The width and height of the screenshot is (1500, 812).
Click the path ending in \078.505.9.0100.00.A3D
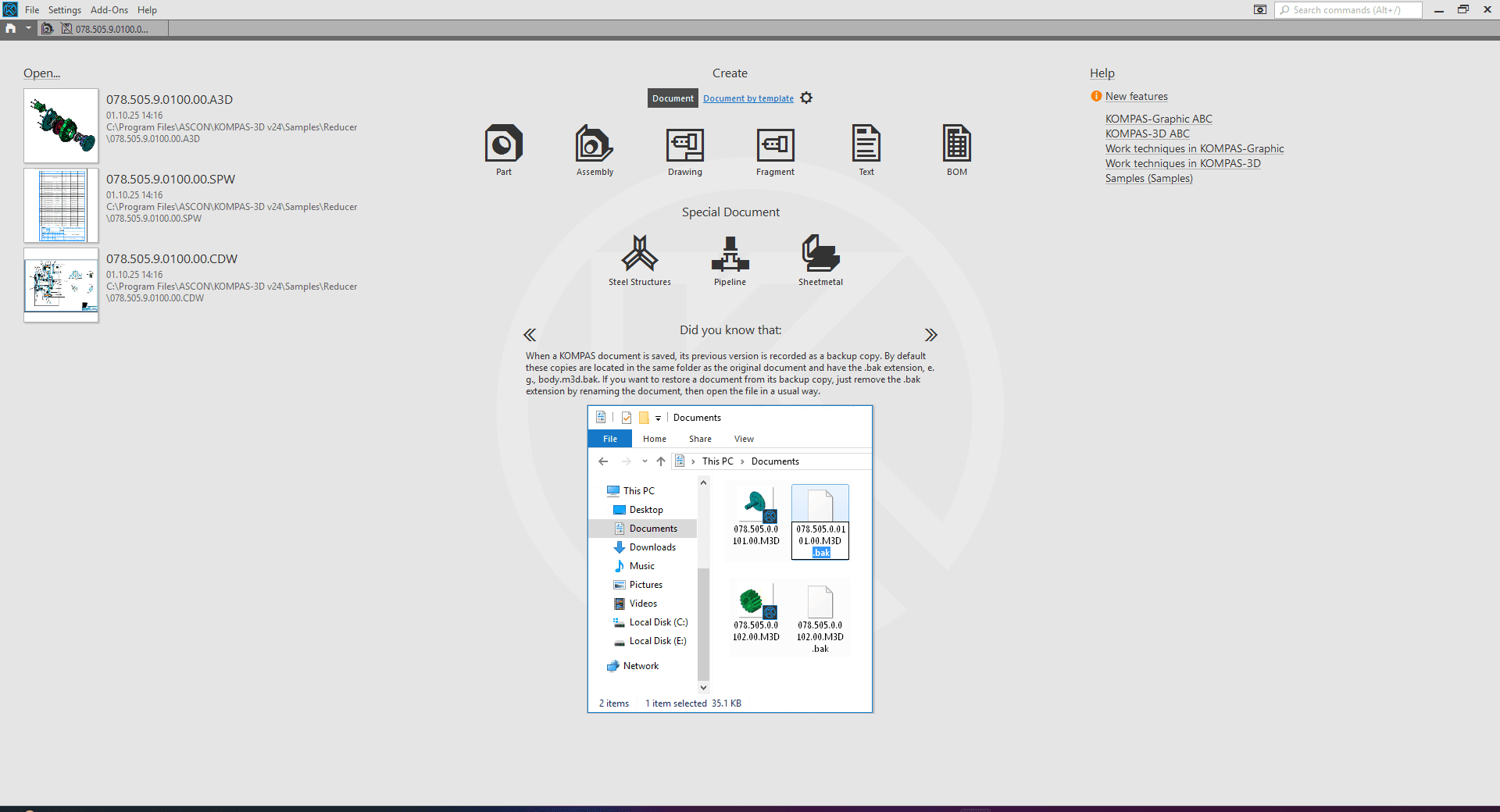coord(231,133)
